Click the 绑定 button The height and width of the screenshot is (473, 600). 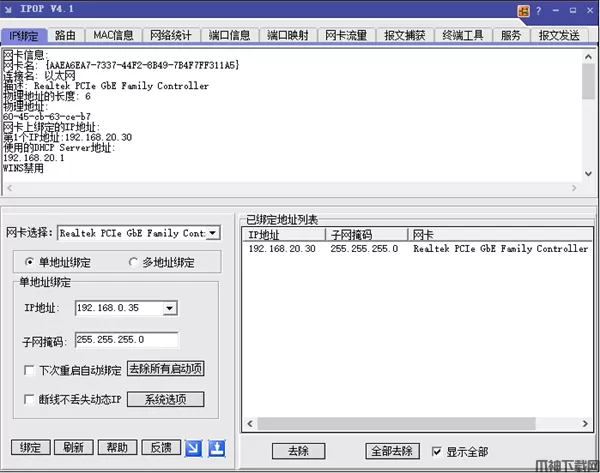(x=31, y=447)
